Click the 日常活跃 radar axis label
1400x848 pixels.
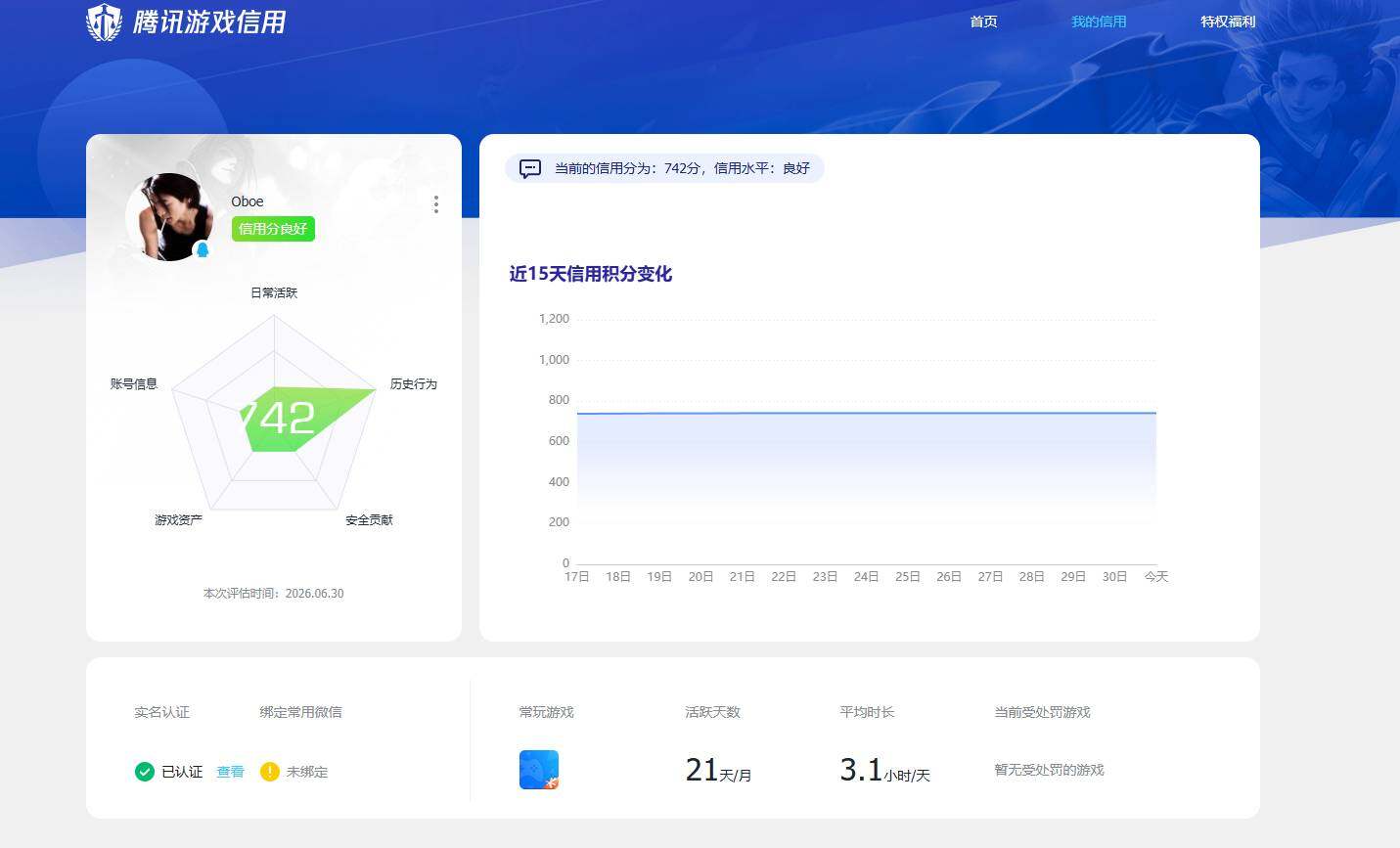click(274, 292)
